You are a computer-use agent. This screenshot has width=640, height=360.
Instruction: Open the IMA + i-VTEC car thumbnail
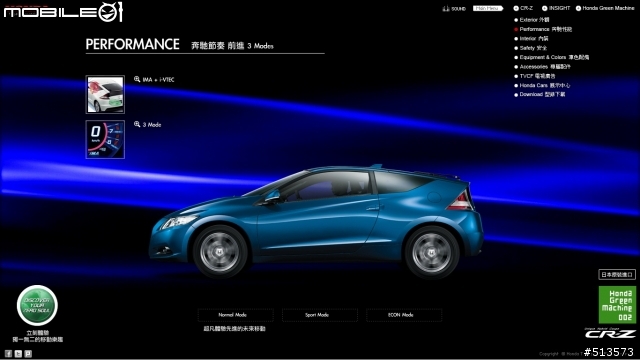pos(105,94)
